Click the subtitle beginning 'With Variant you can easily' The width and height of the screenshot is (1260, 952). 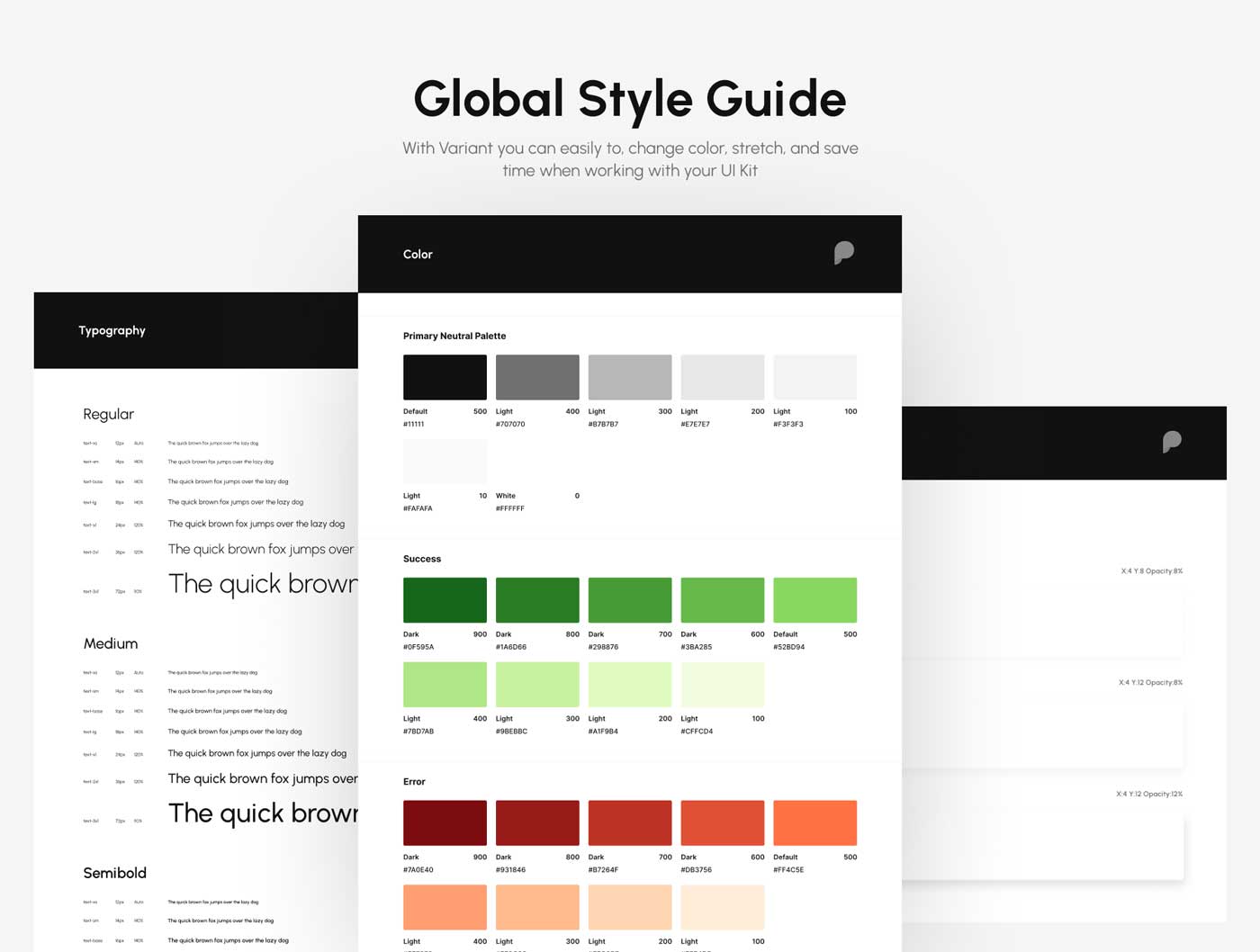tap(630, 159)
